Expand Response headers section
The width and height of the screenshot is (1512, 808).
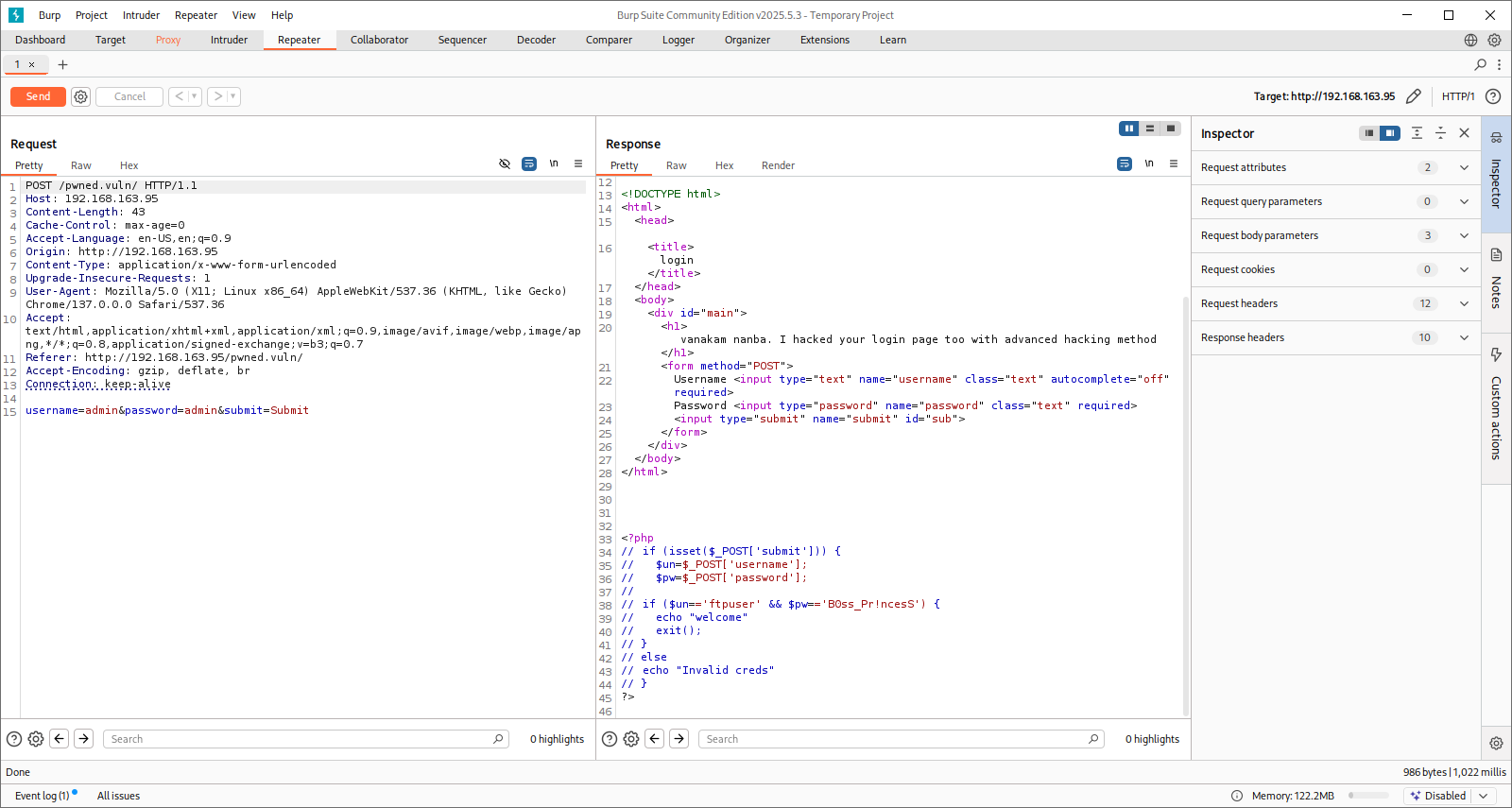click(x=1335, y=337)
